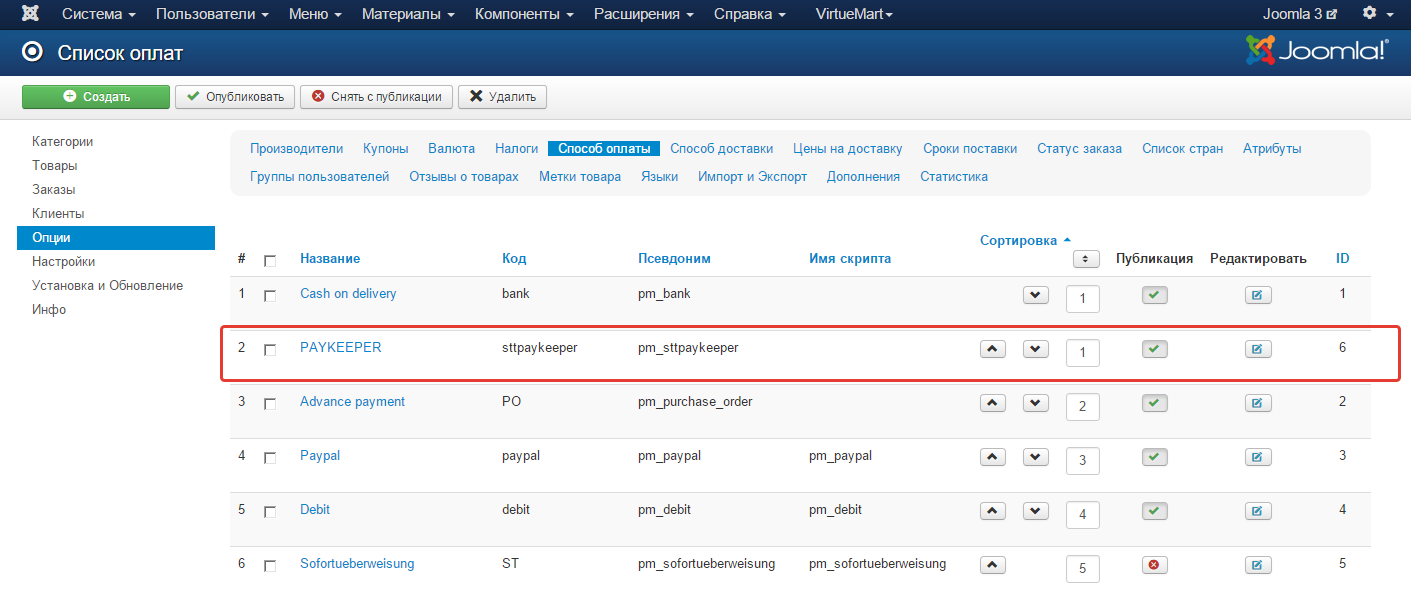
Task: Tick the checkbox for PAYKEEPER row
Action: 270,350
